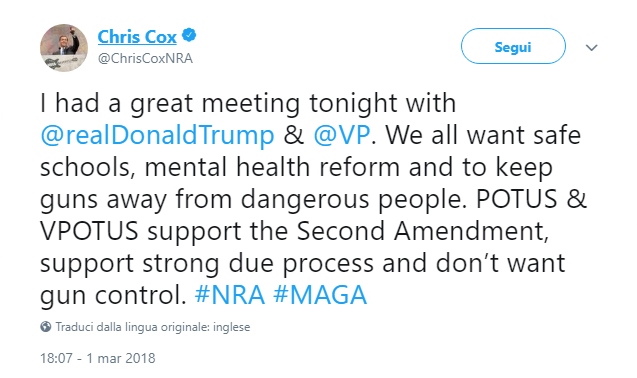Image resolution: width=637 pixels, height=378 pixels.
Task: Click the words 'gun control.' before the hashtags
Action: [x=113, y=295]
